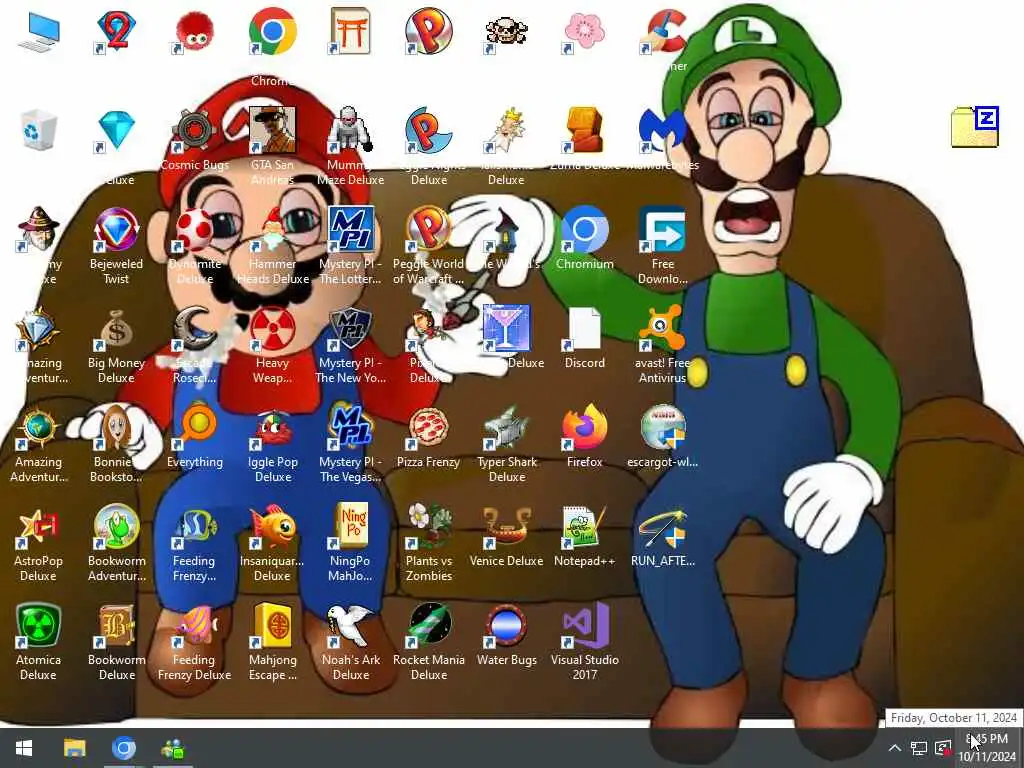Select Hammer Heads Deluxe shortcut
The image size is (1024, 768).
point(272,230)
